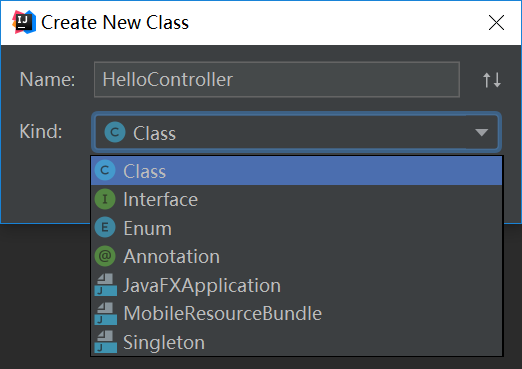Click the Class "C" icon in the dropdown list
This screenshot has width=522, height=369.
105,170
